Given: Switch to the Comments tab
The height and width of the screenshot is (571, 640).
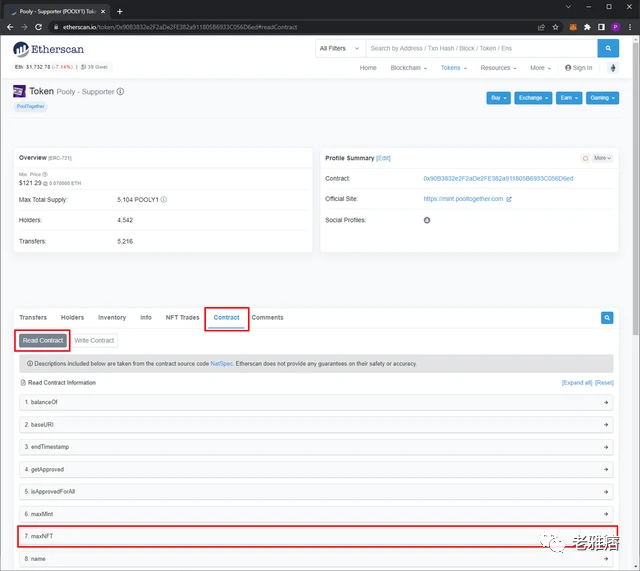Looking at the screenshot, I should pyautogui.click(x=267, y=317).
